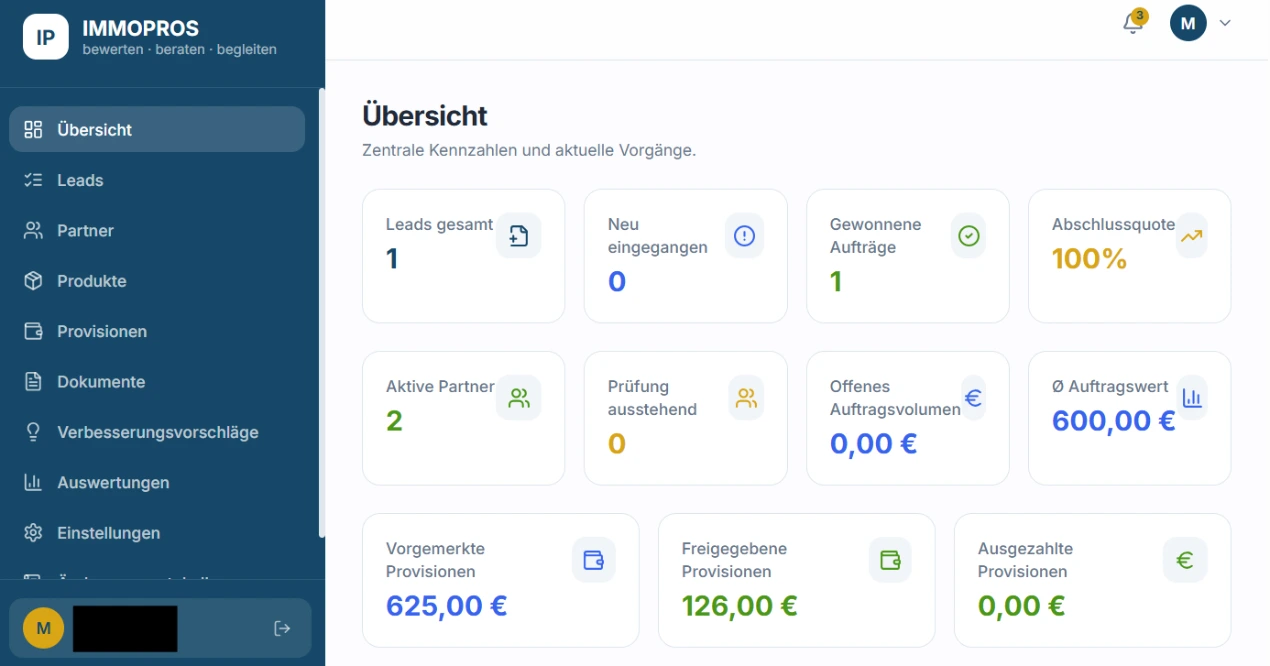The height and width of the screenshot is (666, 1270).
Task: Click the Gewonnene Aufträge check icon
Action: [968, 236]
